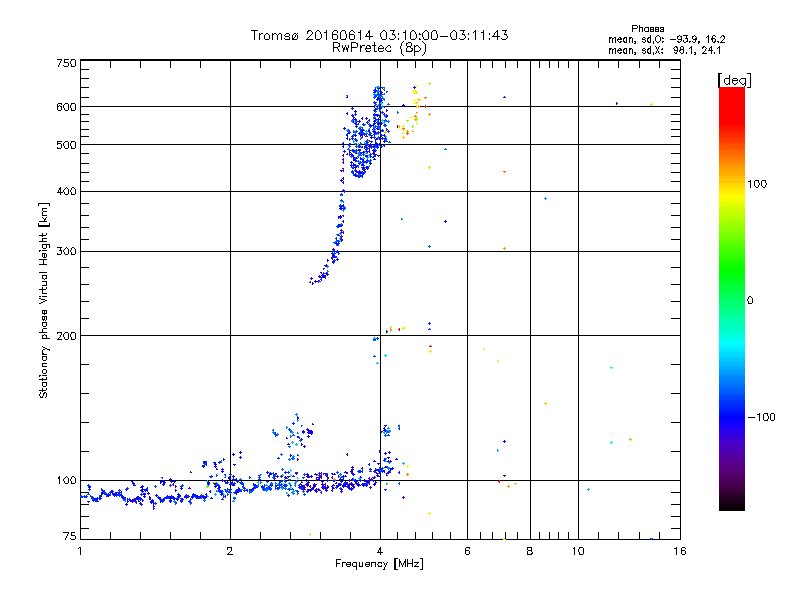Click the x-axis '1' tick label
The image size is (800, 600).
pos(80,551)
